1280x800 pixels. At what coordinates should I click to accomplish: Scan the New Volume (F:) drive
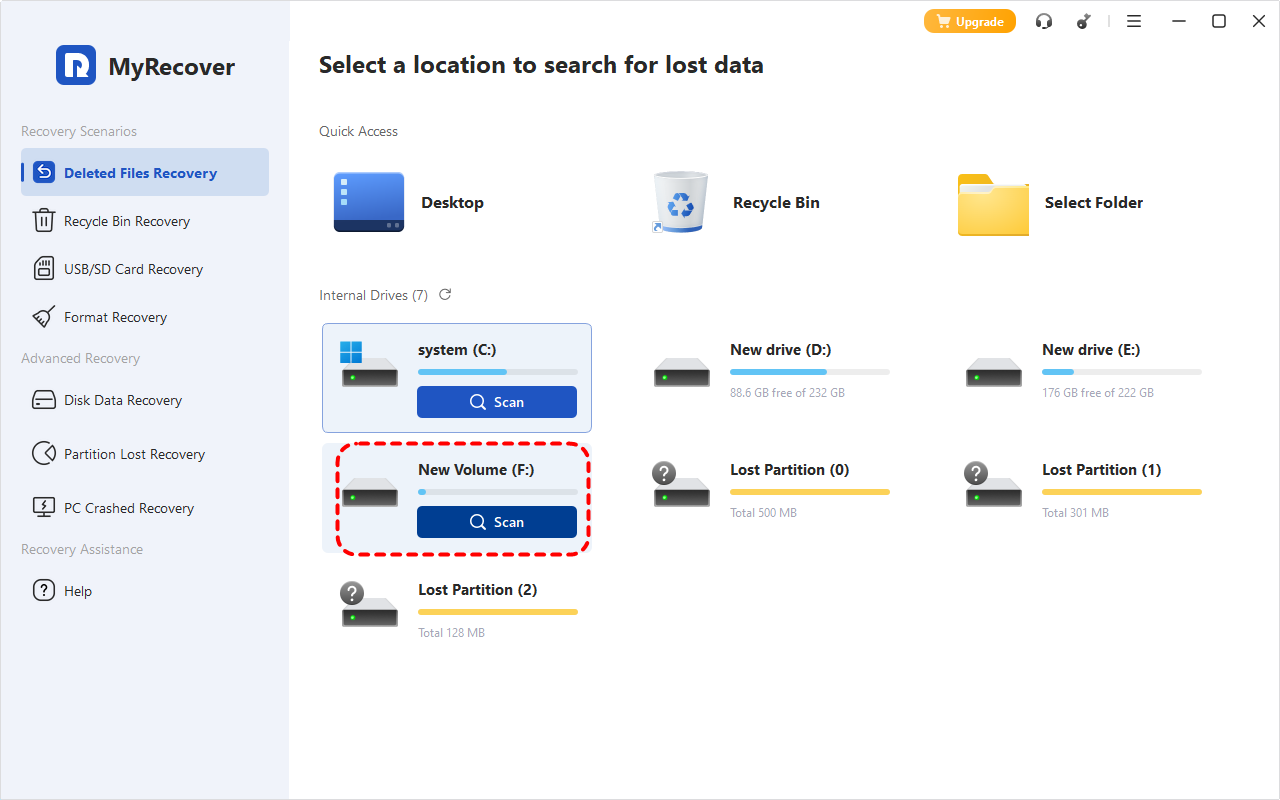point(497,522)
